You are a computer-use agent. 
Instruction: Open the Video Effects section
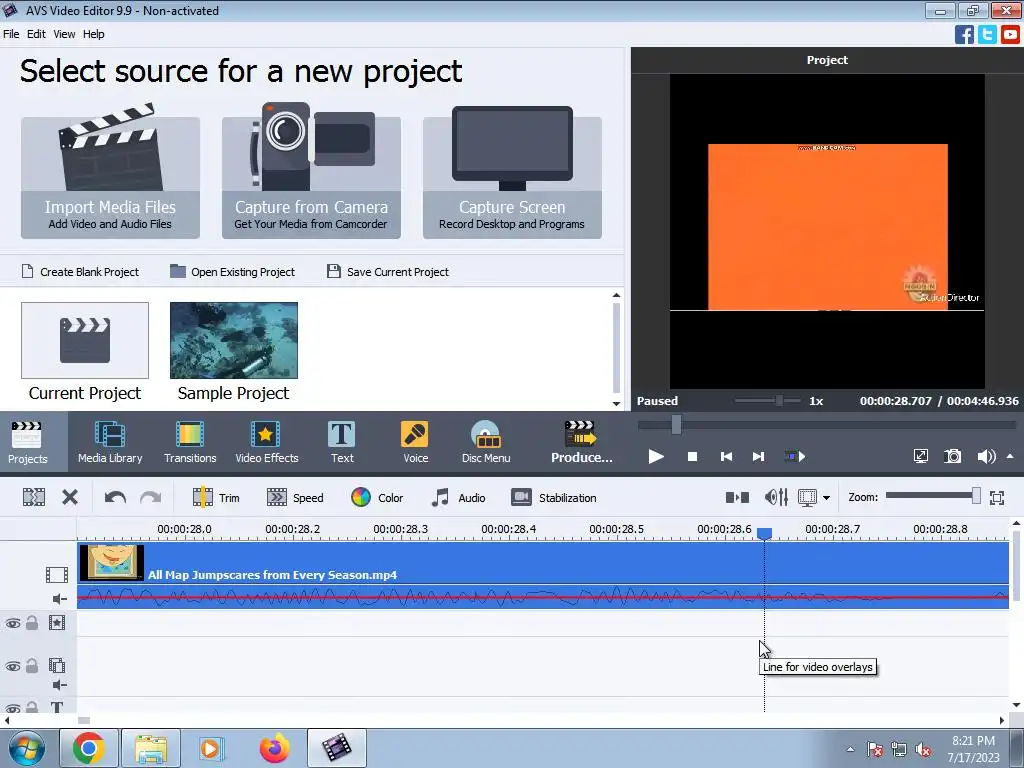266,442
